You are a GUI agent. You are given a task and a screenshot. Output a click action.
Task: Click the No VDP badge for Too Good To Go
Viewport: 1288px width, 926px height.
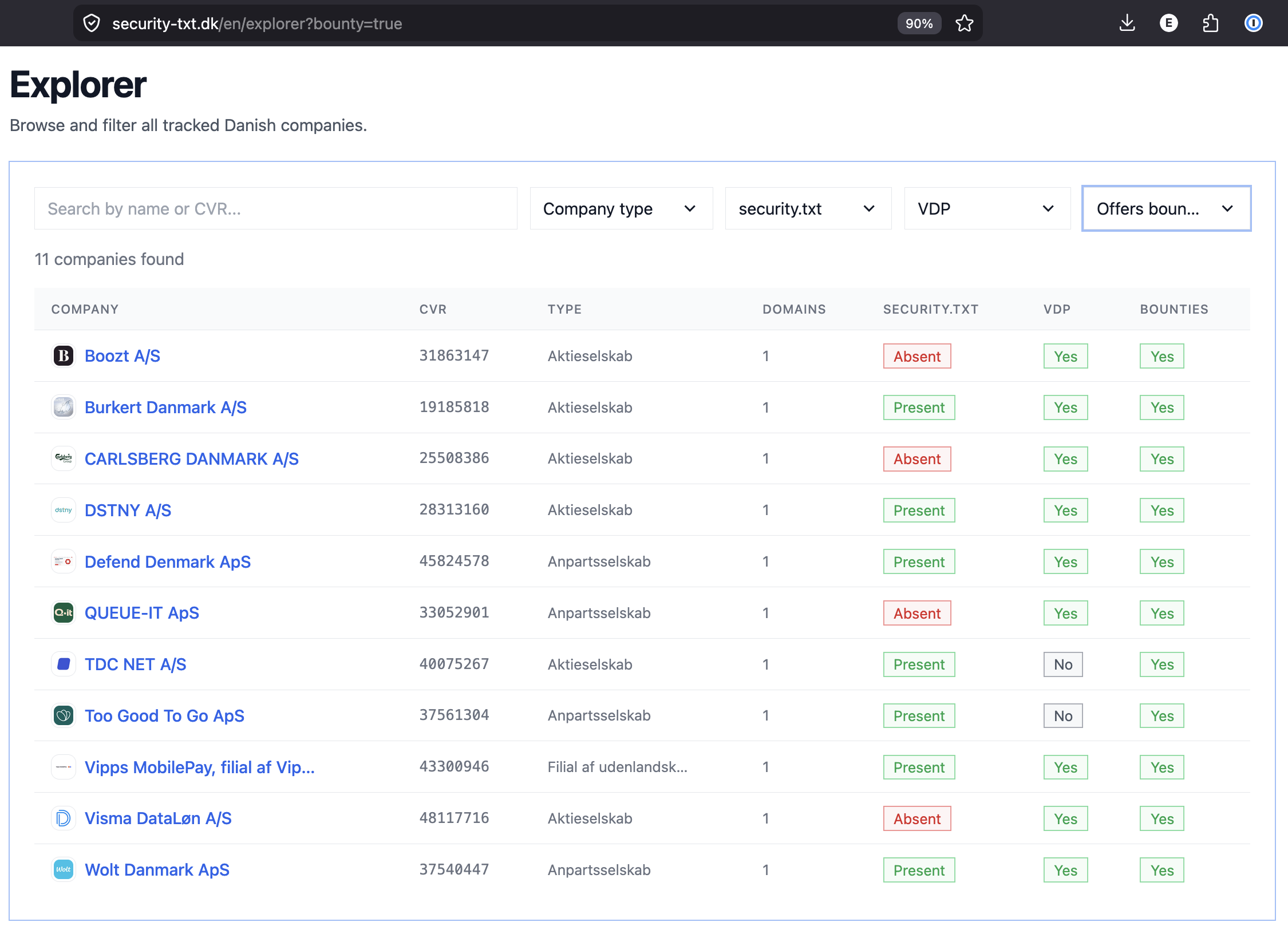[x=1063, y=715]
